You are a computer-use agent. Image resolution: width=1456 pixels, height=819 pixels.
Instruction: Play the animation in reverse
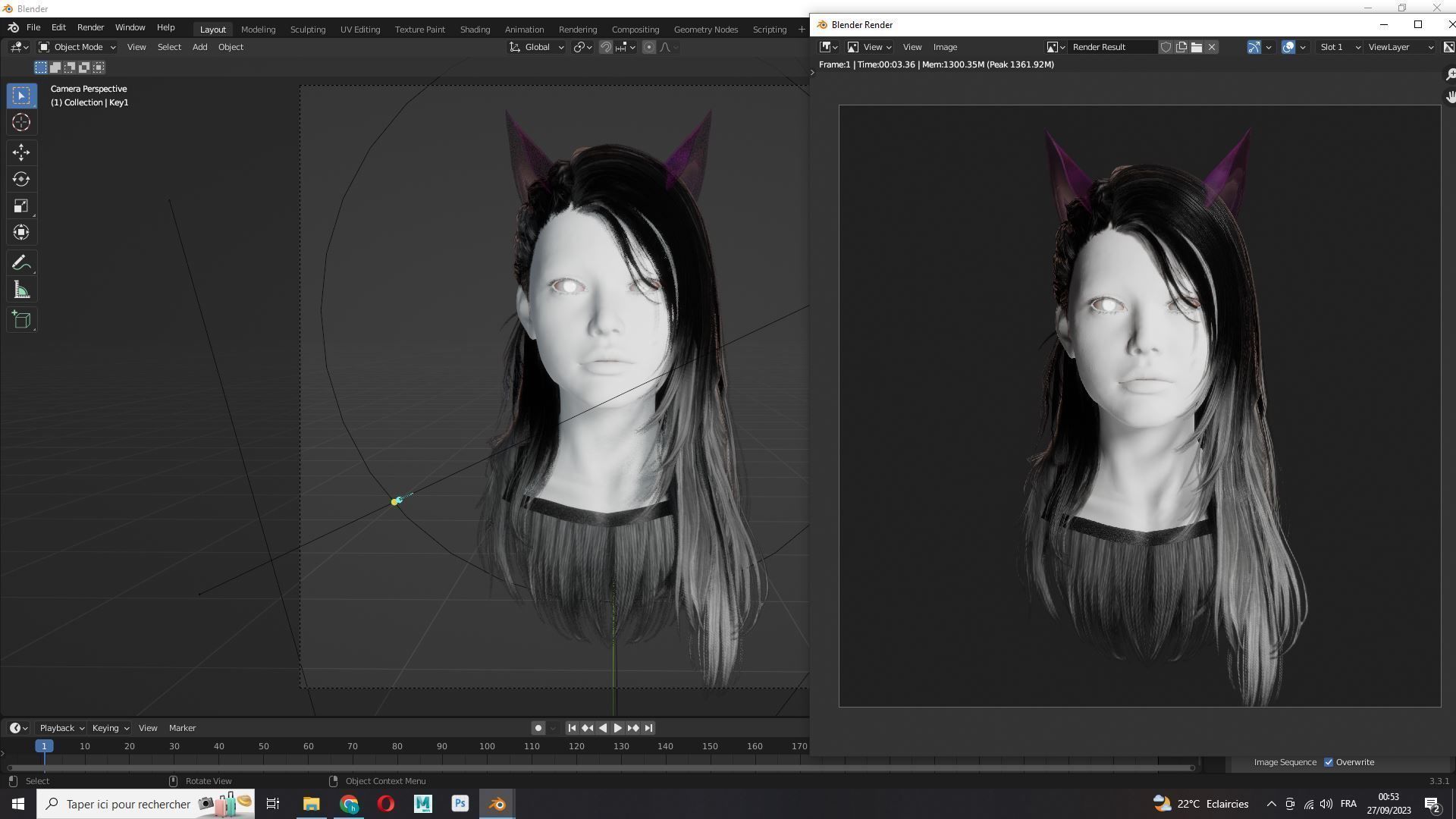(x=603, y=728)
